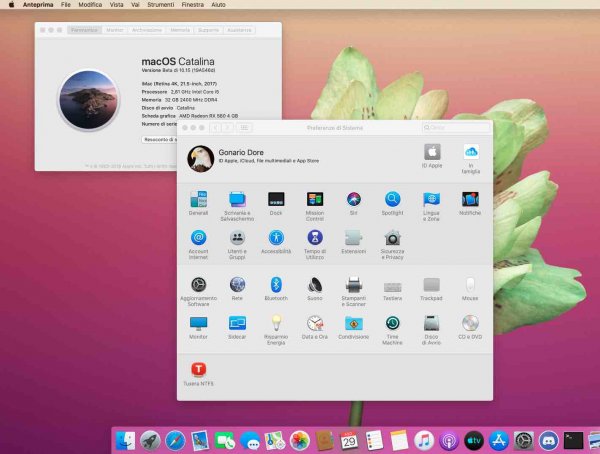Go forward in Preferenze di Sistema toolbar

tap(227, 127)
